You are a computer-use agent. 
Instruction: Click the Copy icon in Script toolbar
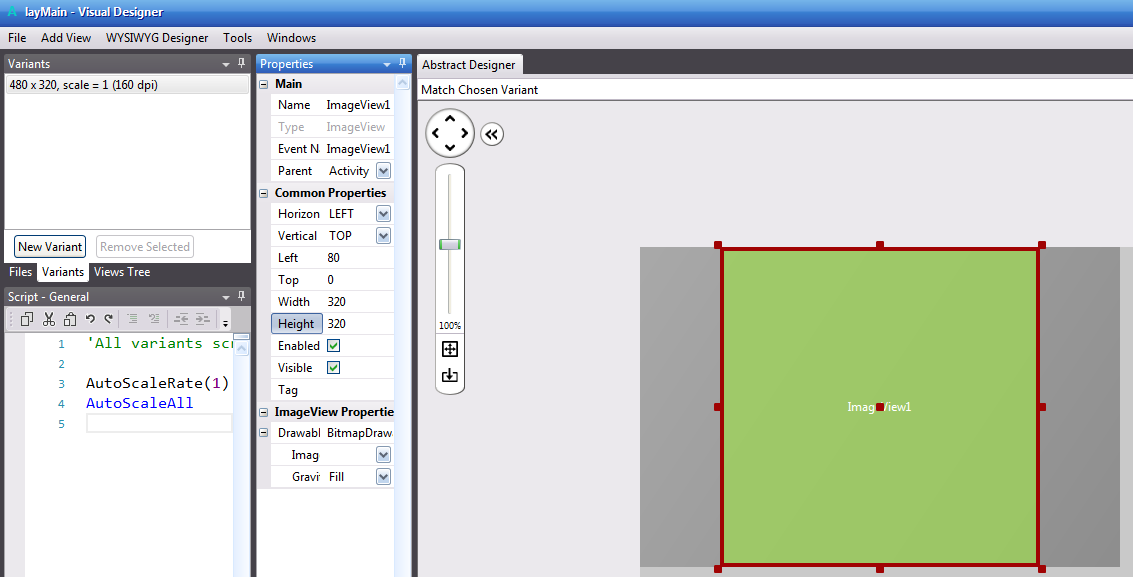[x=27, y=318]
